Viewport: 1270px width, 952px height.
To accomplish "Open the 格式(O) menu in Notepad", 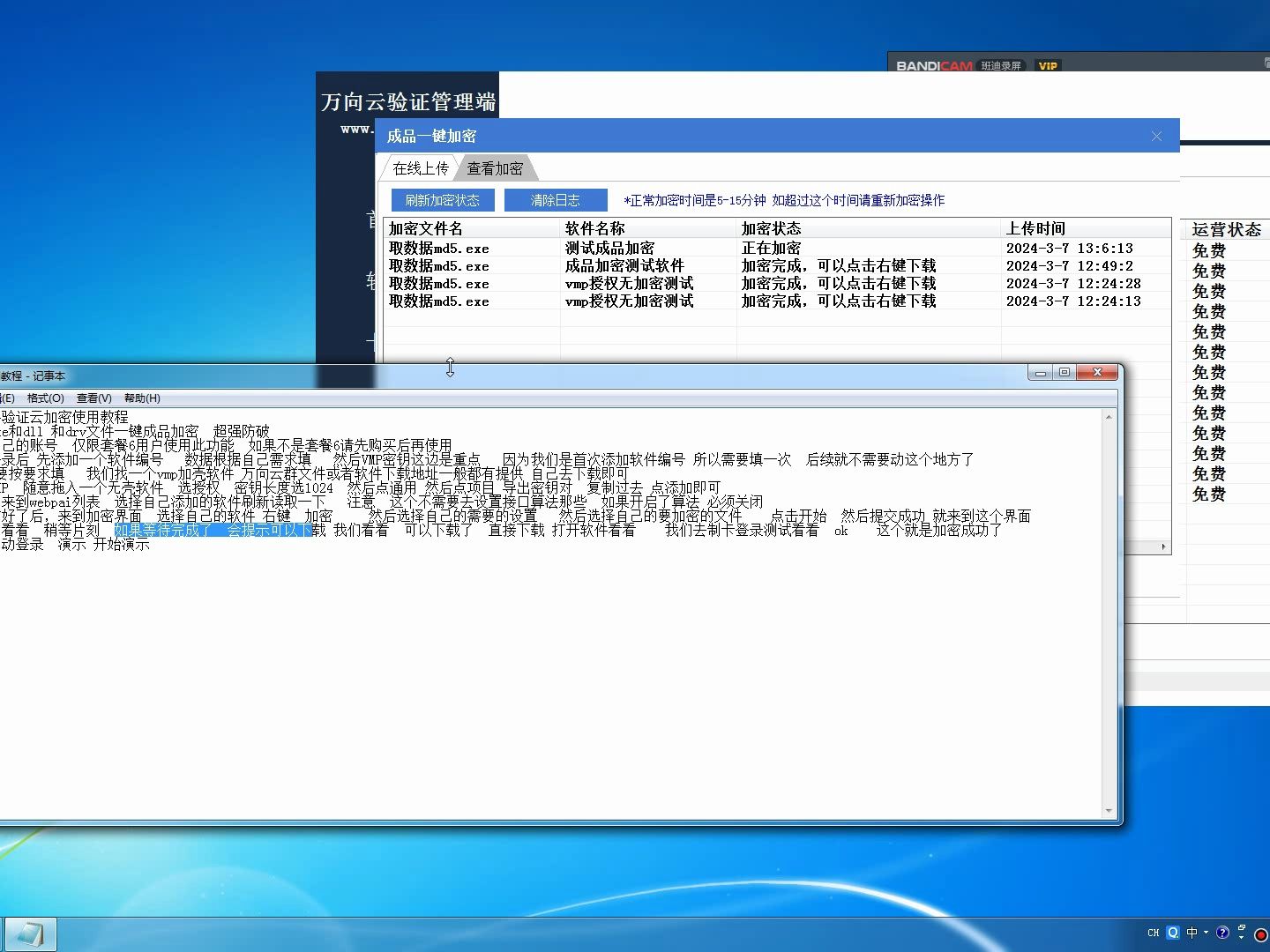I will point(45,398).
